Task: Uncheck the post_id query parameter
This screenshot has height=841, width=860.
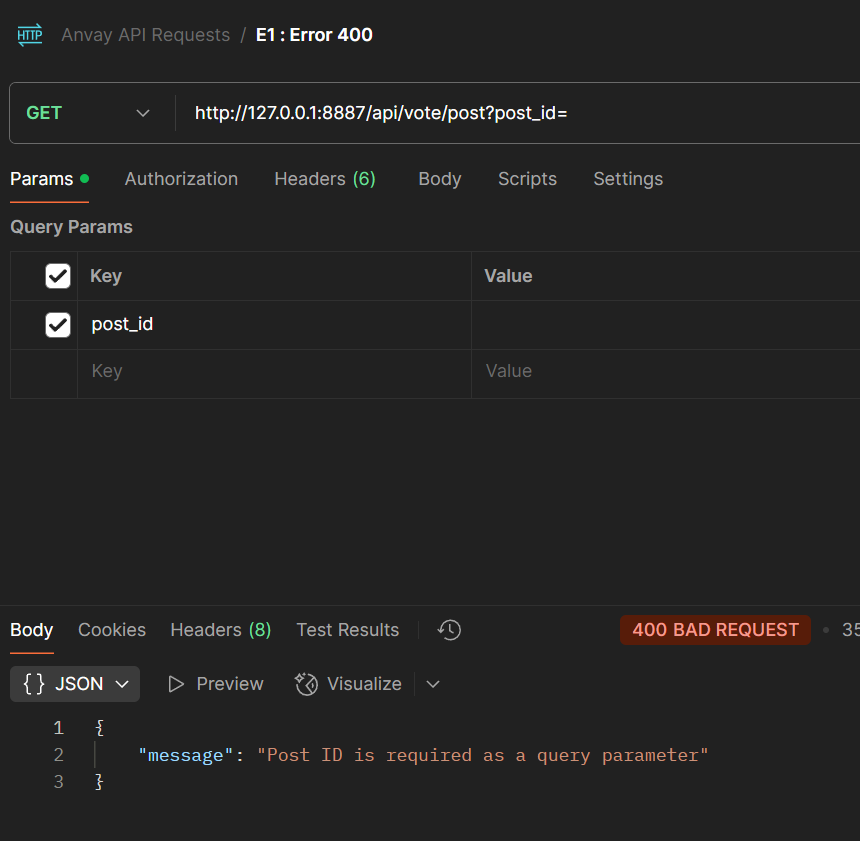Action: (57, 324)
